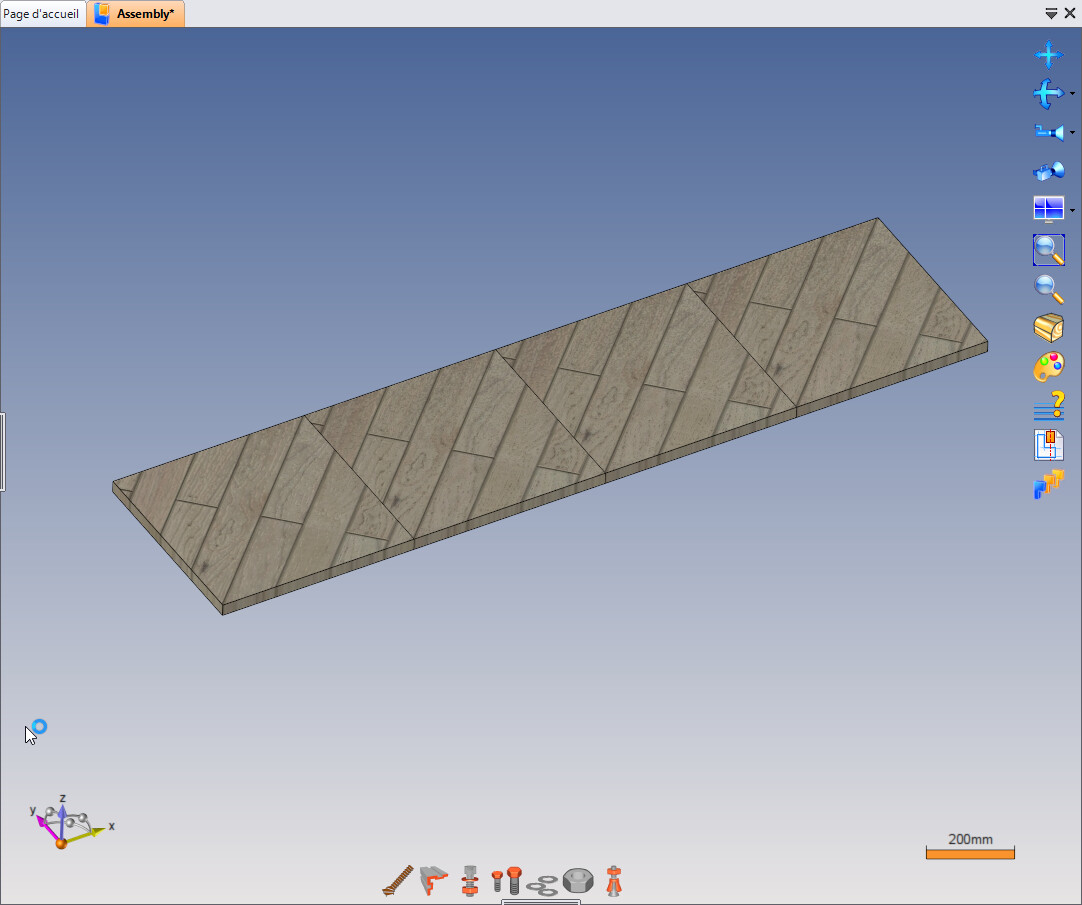
Task: Open the wood block rendering mode icon
Action: coord(1049,328)
